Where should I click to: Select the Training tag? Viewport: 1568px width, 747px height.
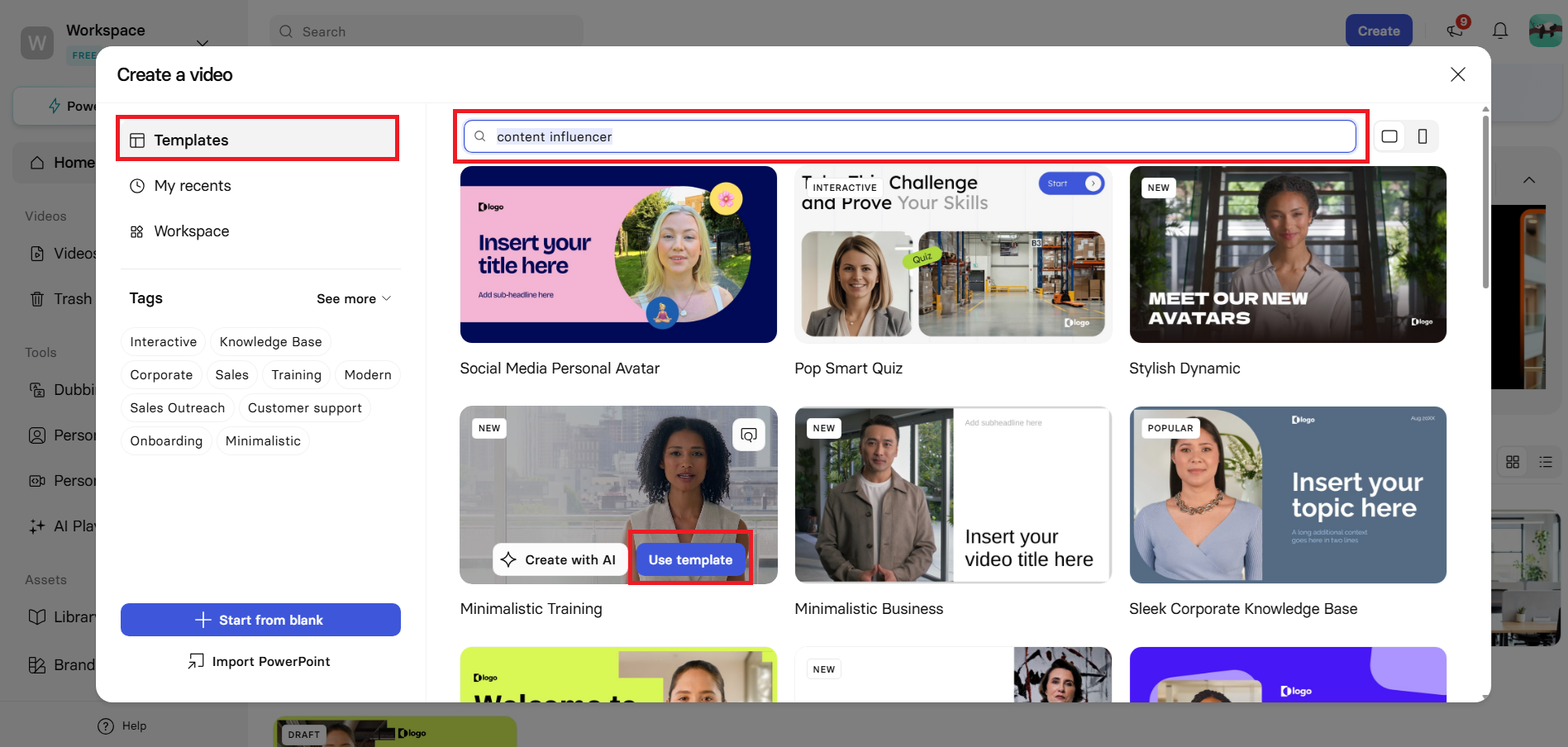pos(296,375)
